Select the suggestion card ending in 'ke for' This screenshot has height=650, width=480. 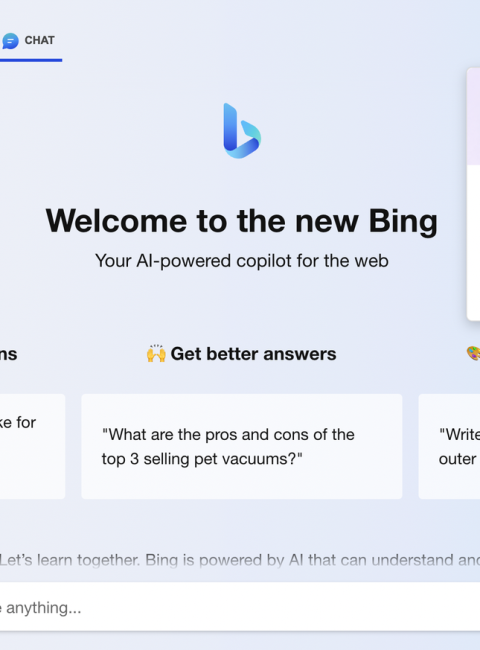(32, 446)
